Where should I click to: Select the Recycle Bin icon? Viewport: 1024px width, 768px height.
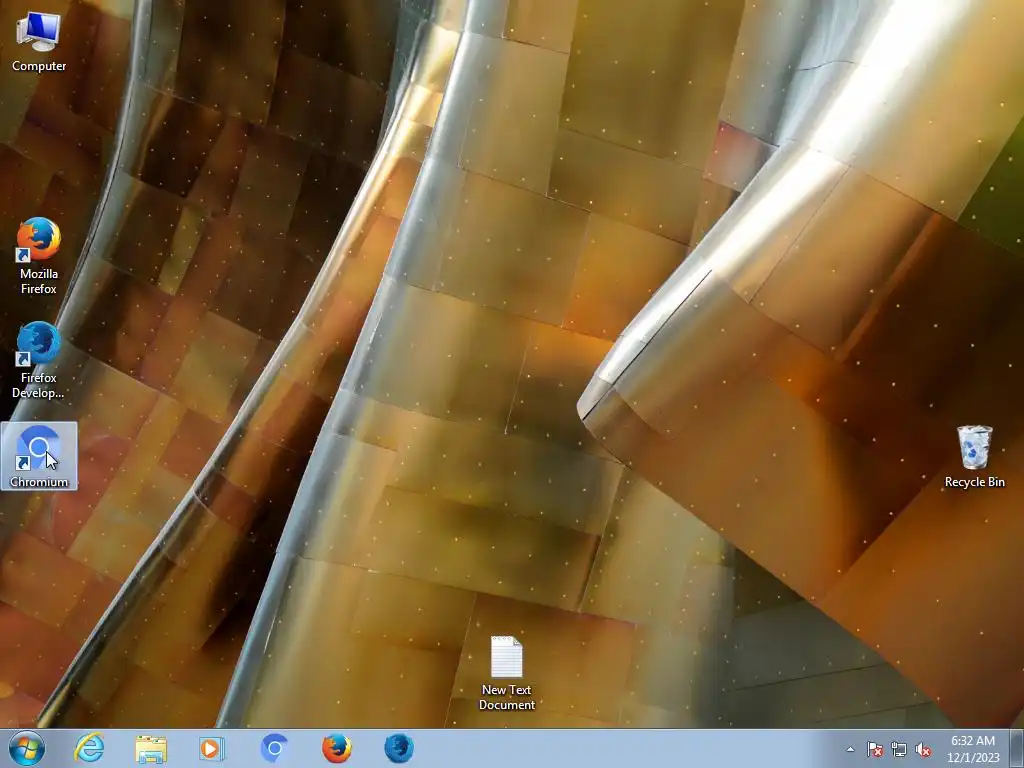pos(974,456)
